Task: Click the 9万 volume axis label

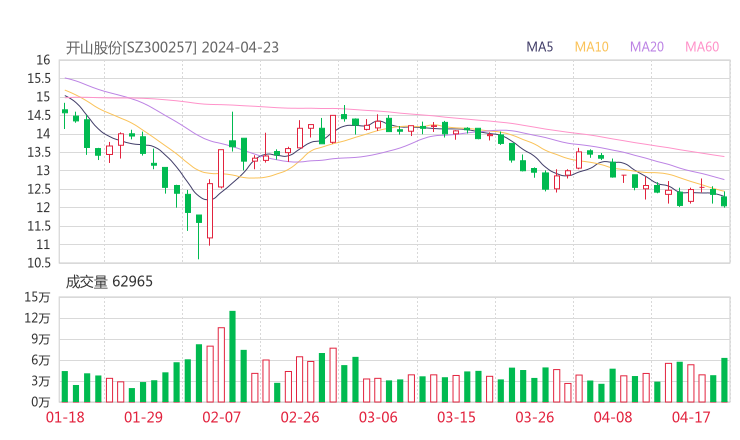Action: [x=41, y=339]
